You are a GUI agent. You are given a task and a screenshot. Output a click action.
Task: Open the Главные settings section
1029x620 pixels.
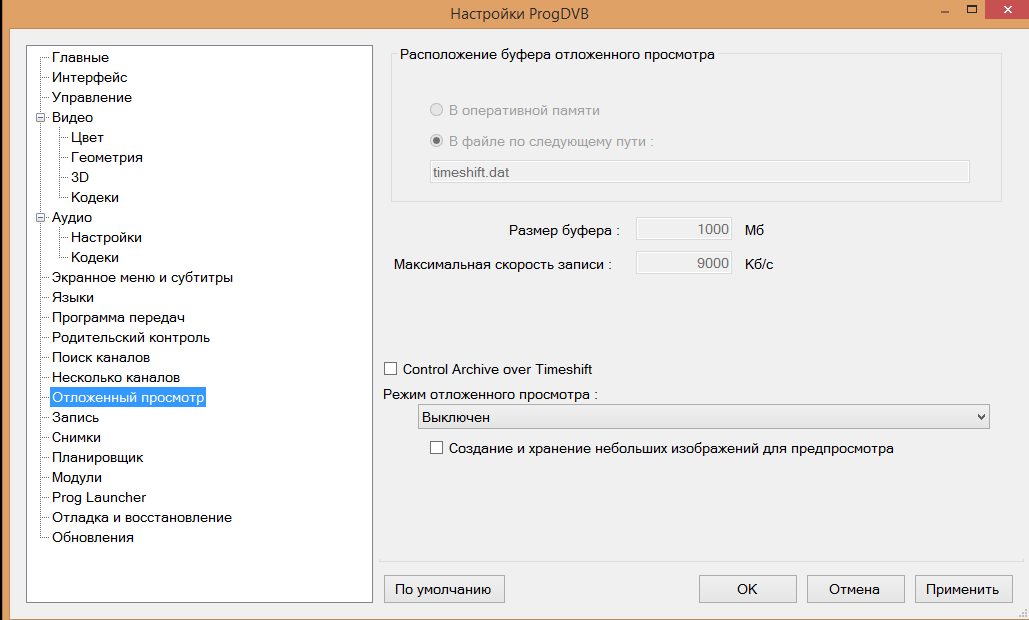point(80,58)
